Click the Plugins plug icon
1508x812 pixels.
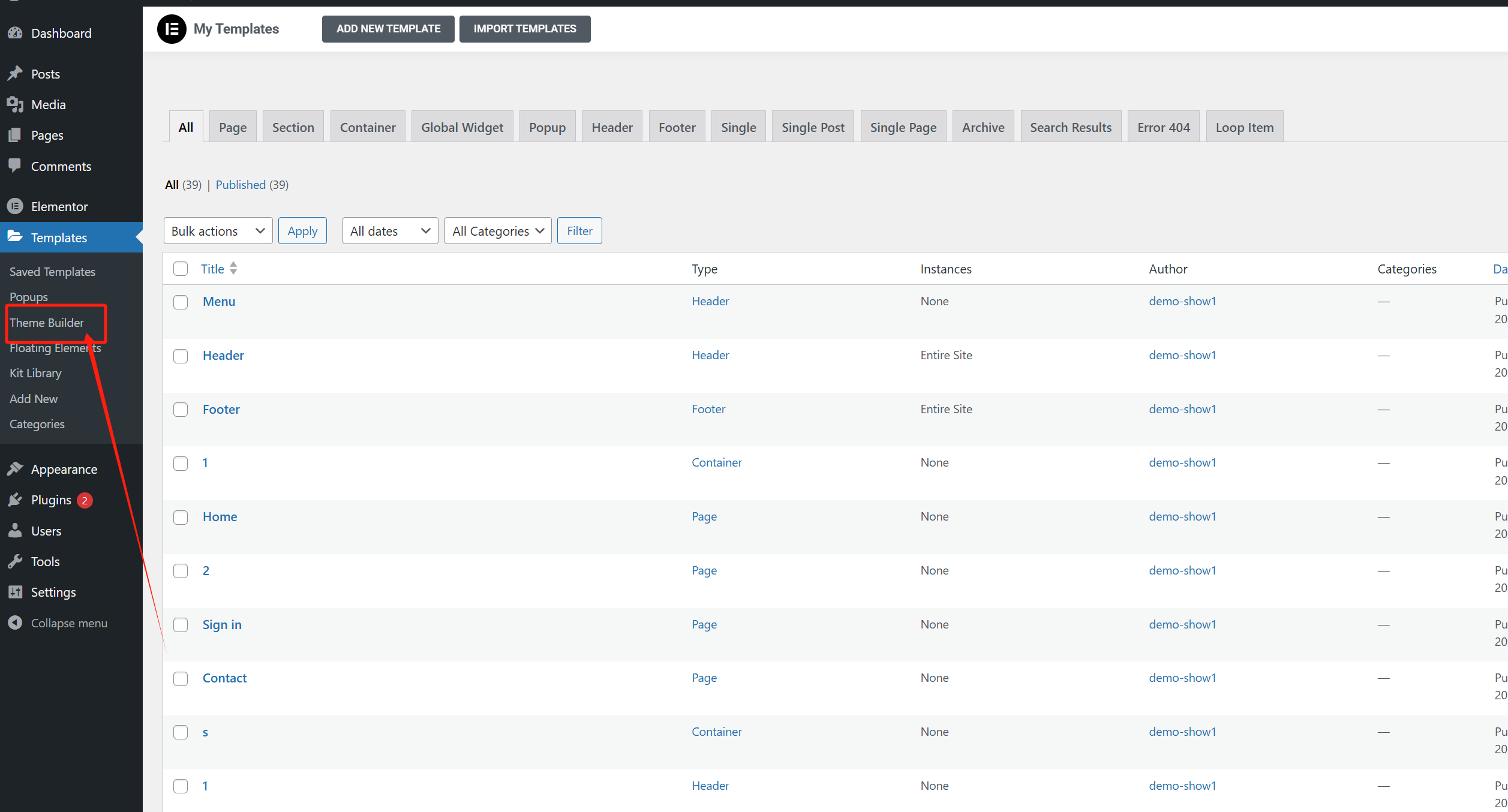15,500
